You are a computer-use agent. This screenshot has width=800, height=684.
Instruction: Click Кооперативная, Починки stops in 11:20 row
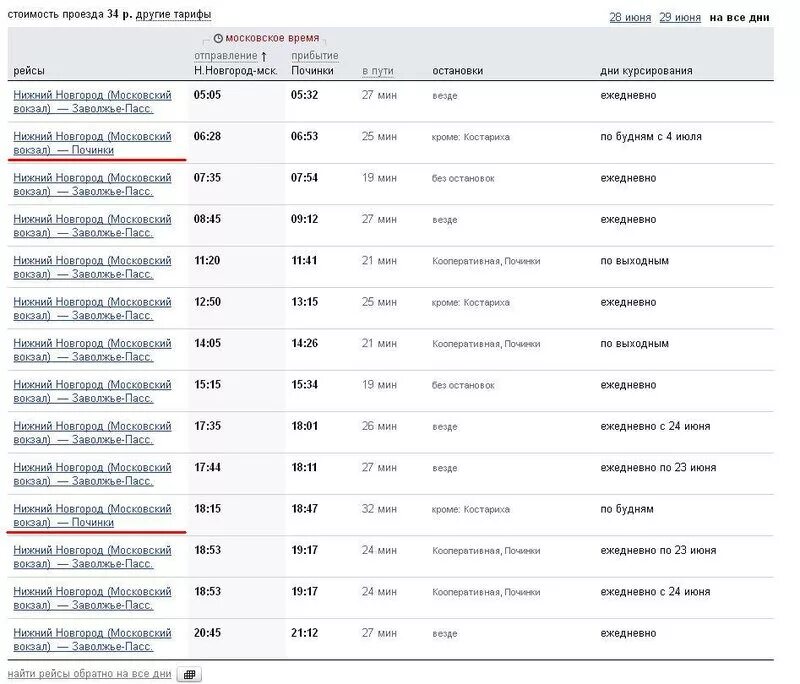486,261
